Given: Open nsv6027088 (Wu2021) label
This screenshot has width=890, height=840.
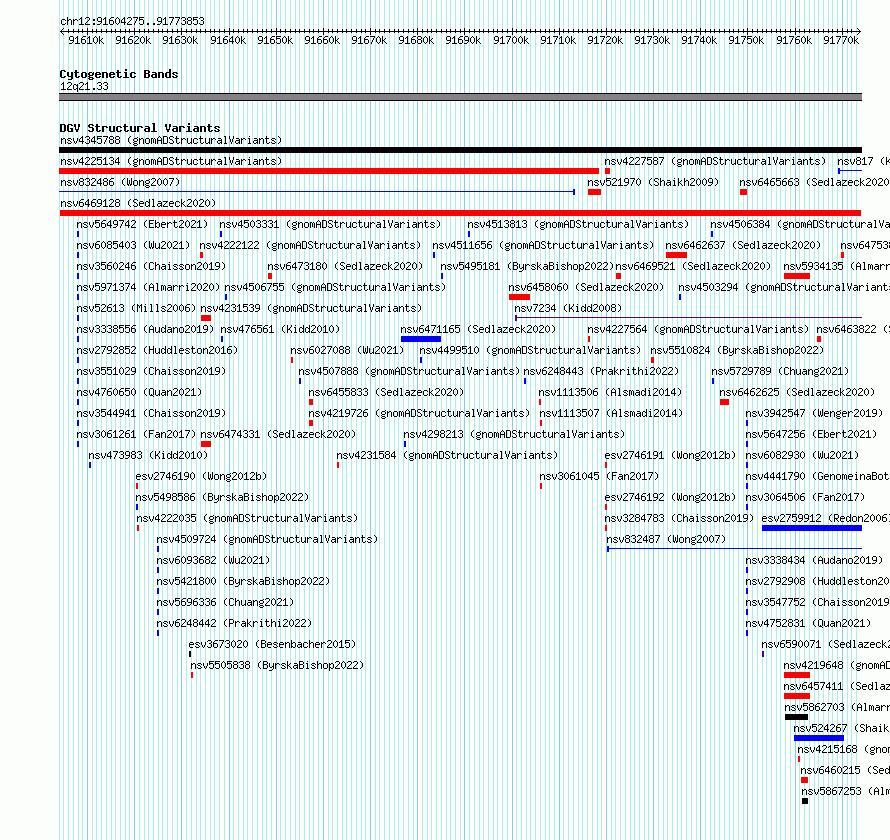Looking at the screenshot, I should pyautogui.click(x=347, y=350).
